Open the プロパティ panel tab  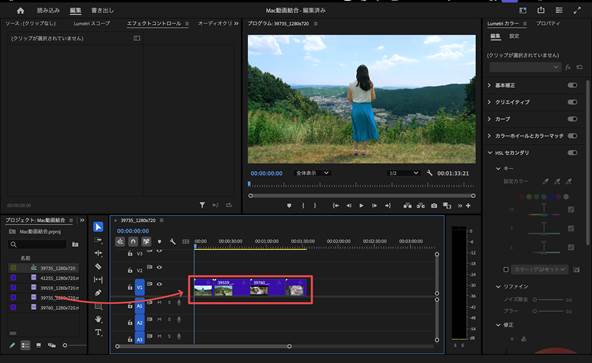(548, 23)
